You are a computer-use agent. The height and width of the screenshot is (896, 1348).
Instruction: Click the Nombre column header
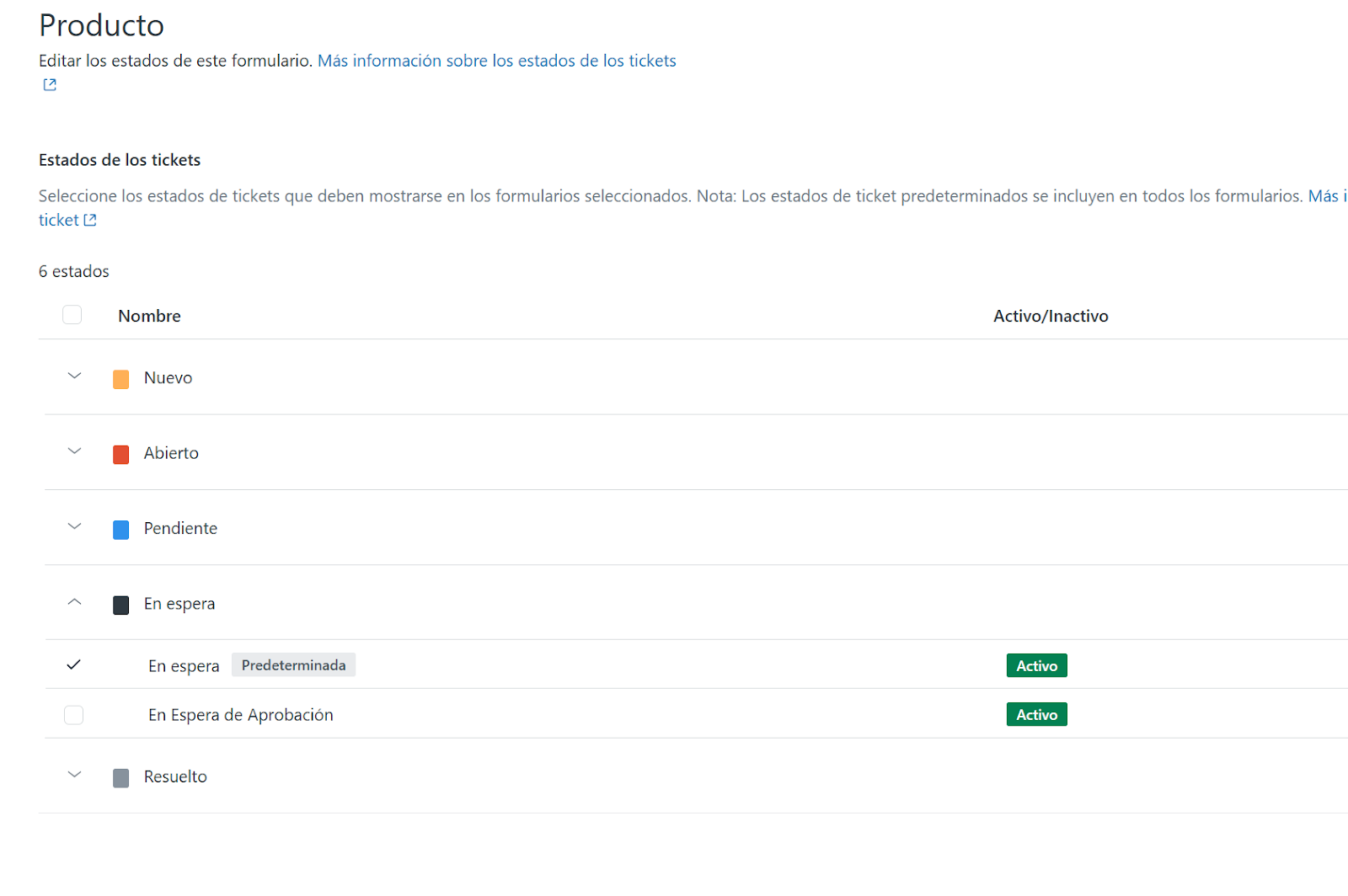149,316
